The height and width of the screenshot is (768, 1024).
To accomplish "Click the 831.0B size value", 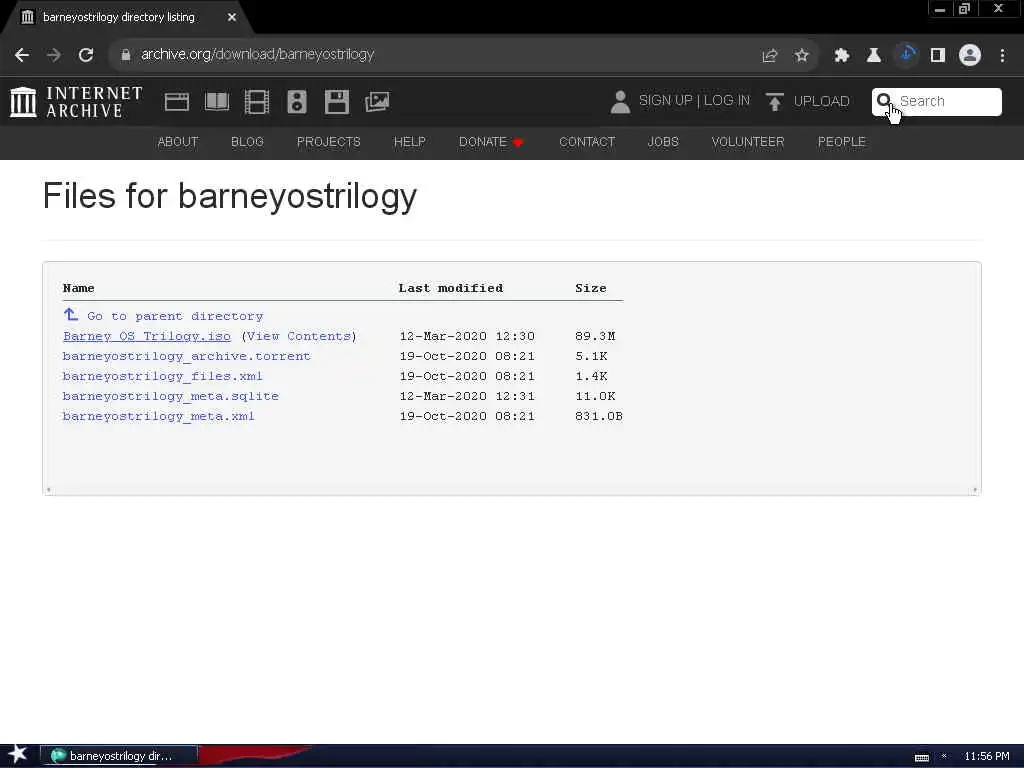I will pos(599,416).
